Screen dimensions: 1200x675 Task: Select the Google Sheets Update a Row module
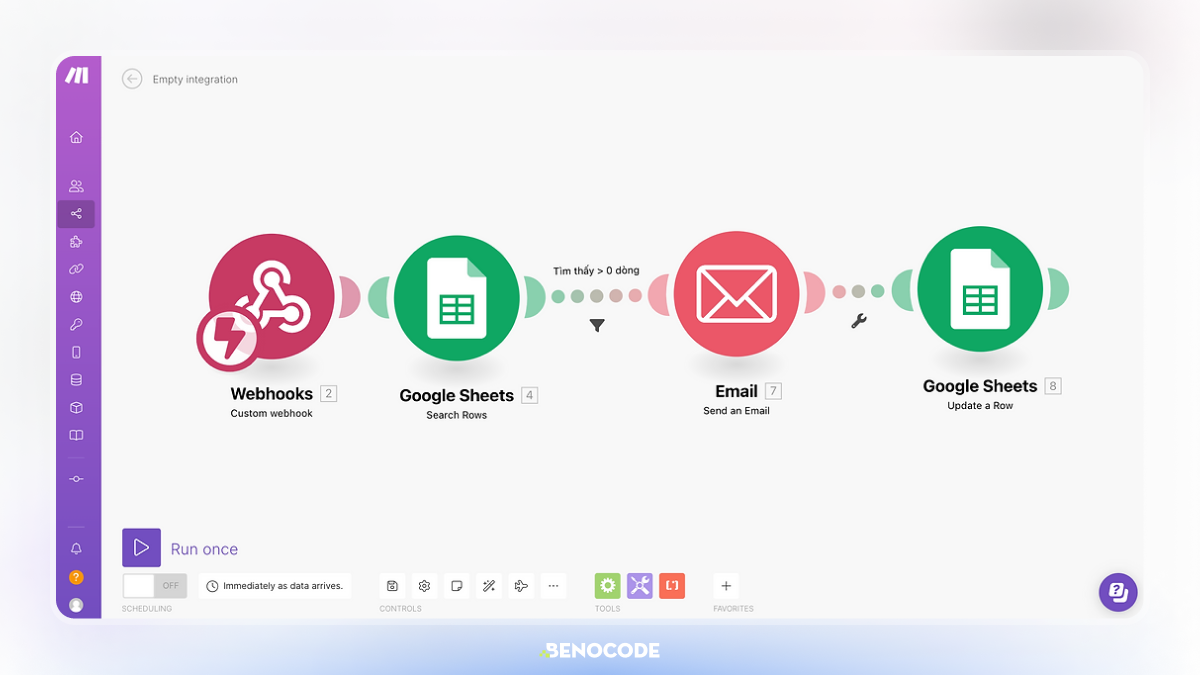pos(980,289)
